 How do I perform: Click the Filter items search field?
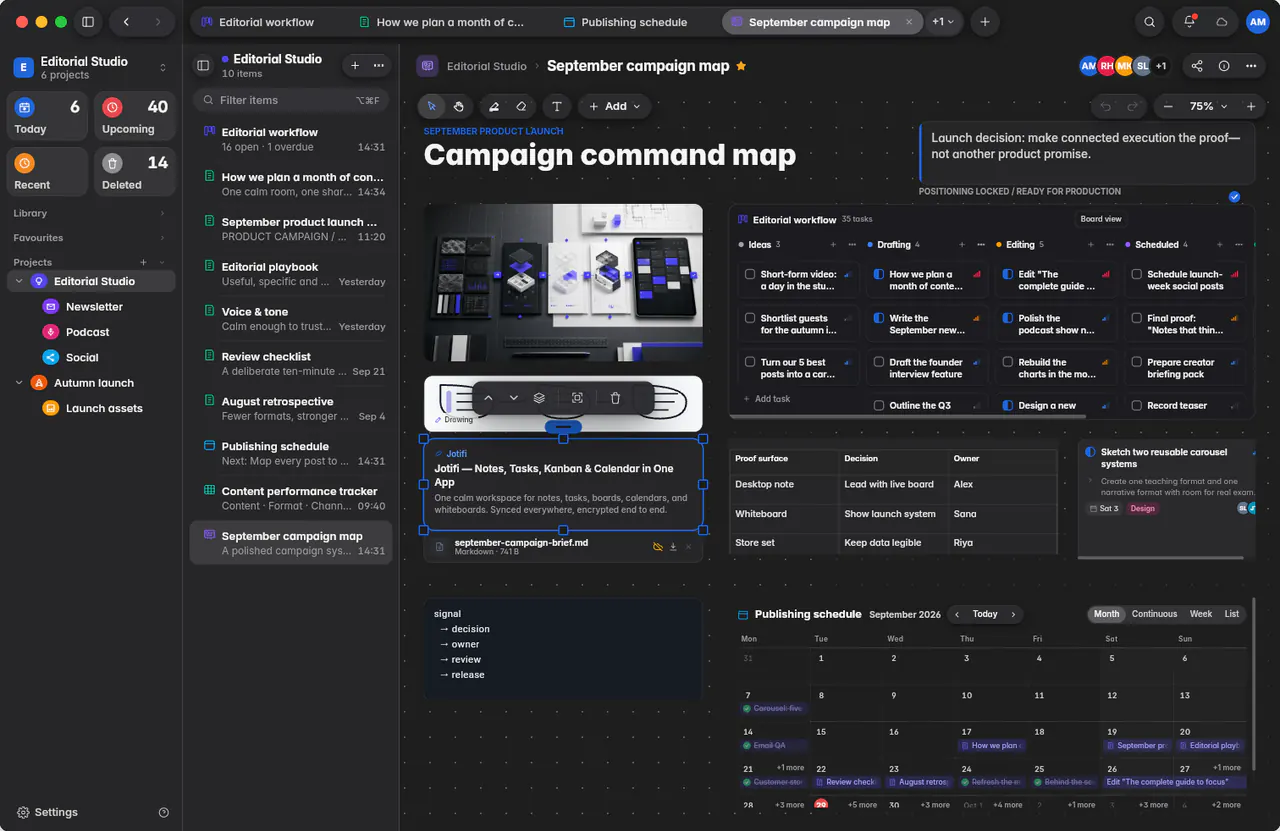coord(290,100)
